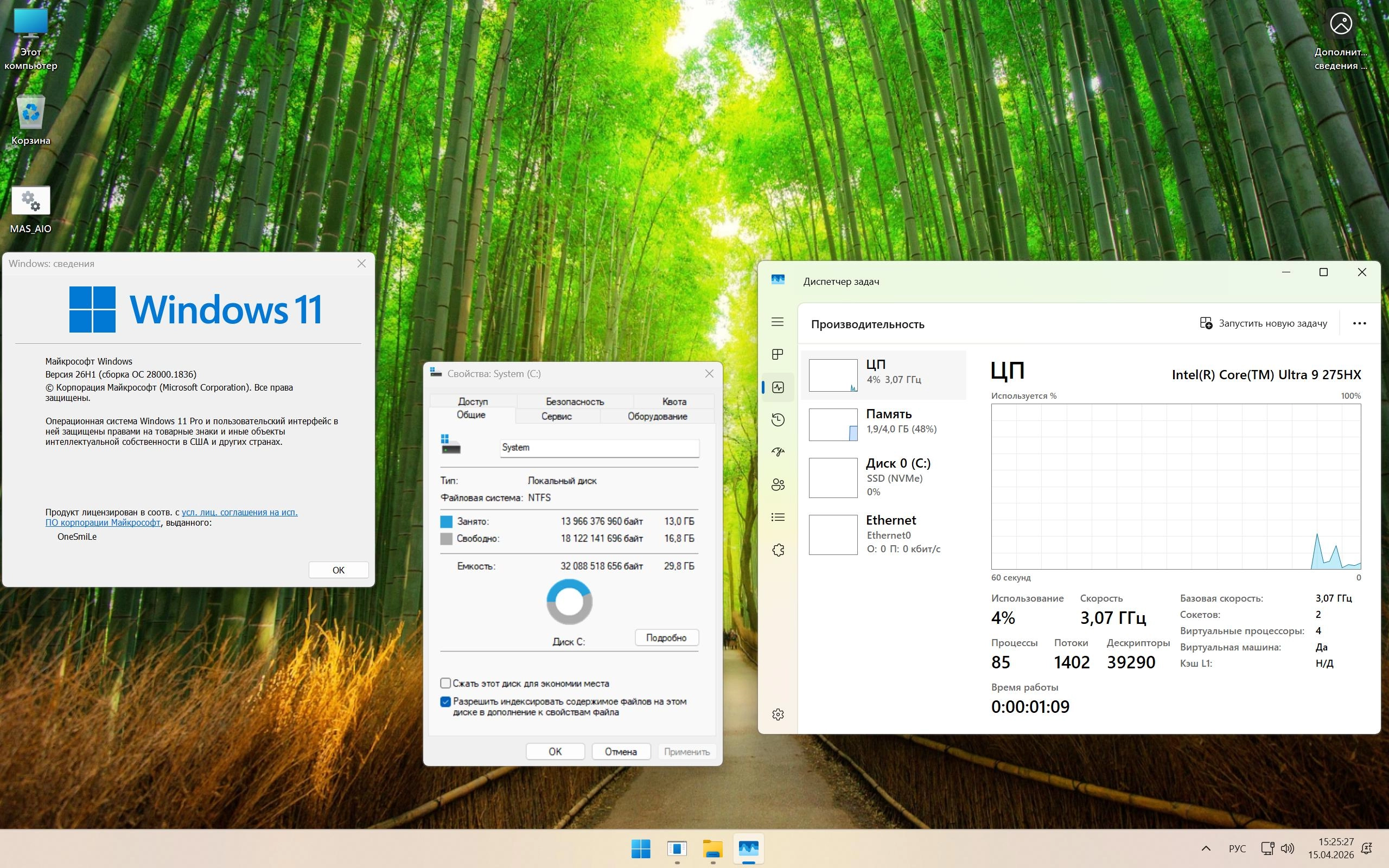The height and width of the screenshot is (868, 1389).
Task: Open Processes page icon in Task Manager sidebar
Action: coord(777,354)
